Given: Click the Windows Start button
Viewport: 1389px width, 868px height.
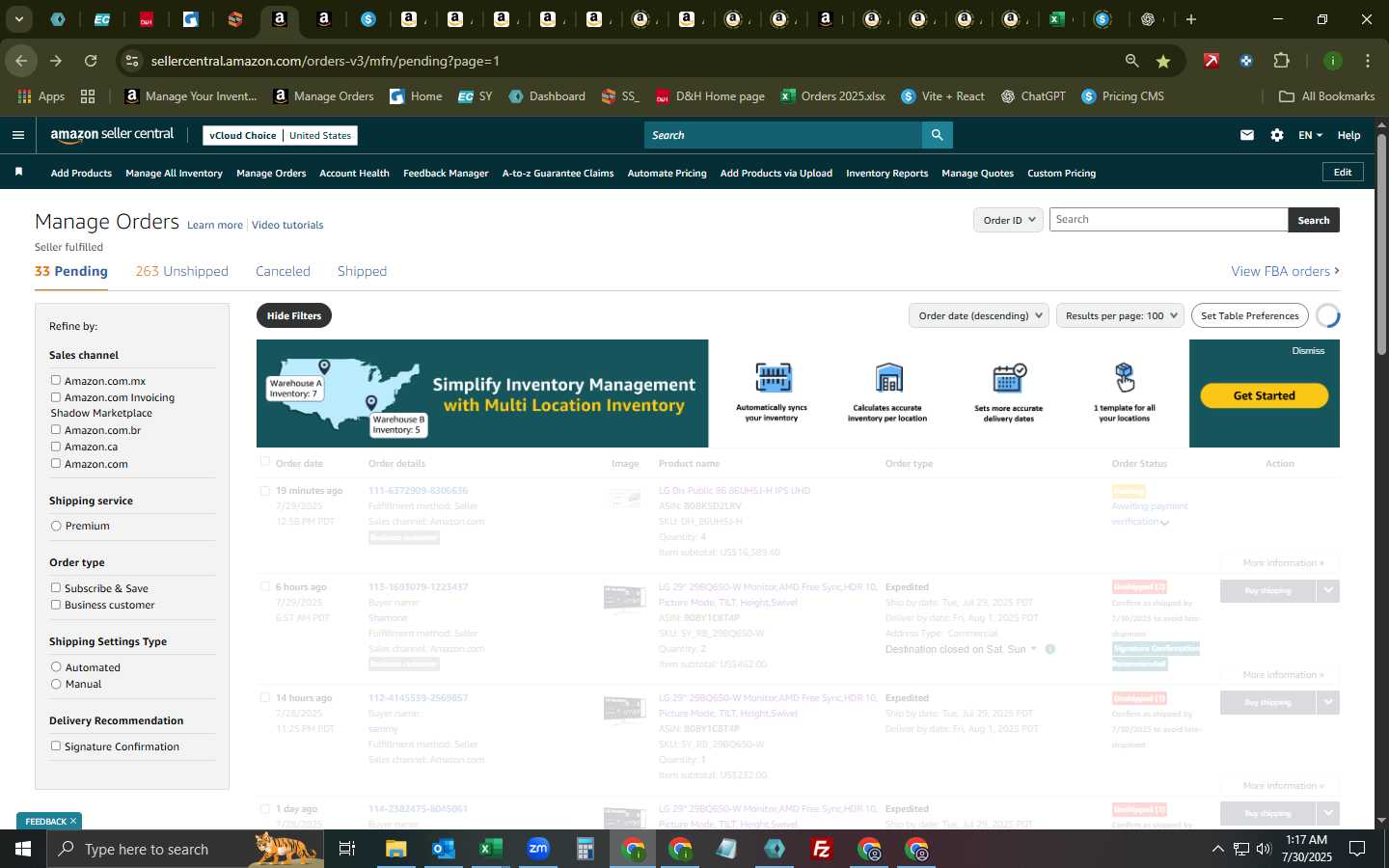Looking at the screenshot, I should [22, 849].
